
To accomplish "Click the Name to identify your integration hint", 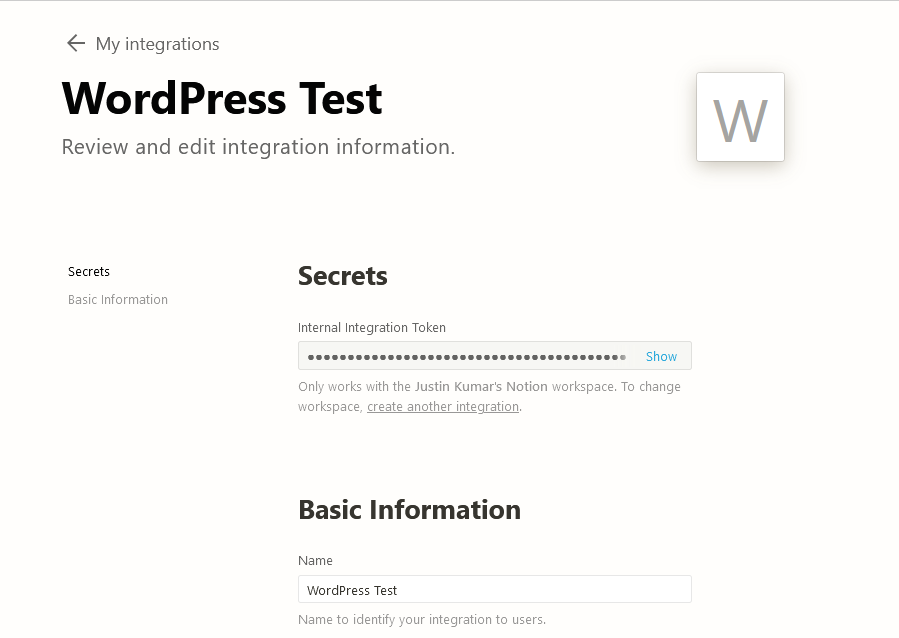I will 422,620.
